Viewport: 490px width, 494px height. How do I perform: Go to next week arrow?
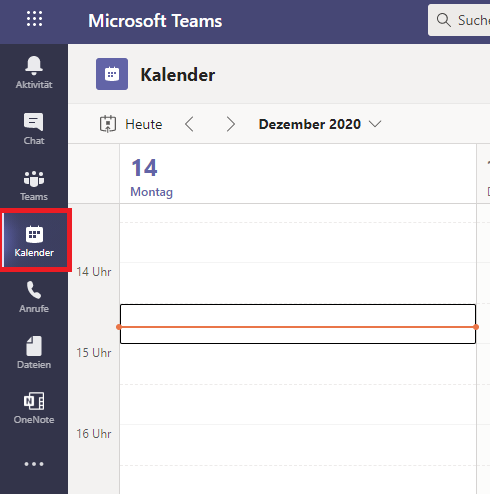coord(231,124)
